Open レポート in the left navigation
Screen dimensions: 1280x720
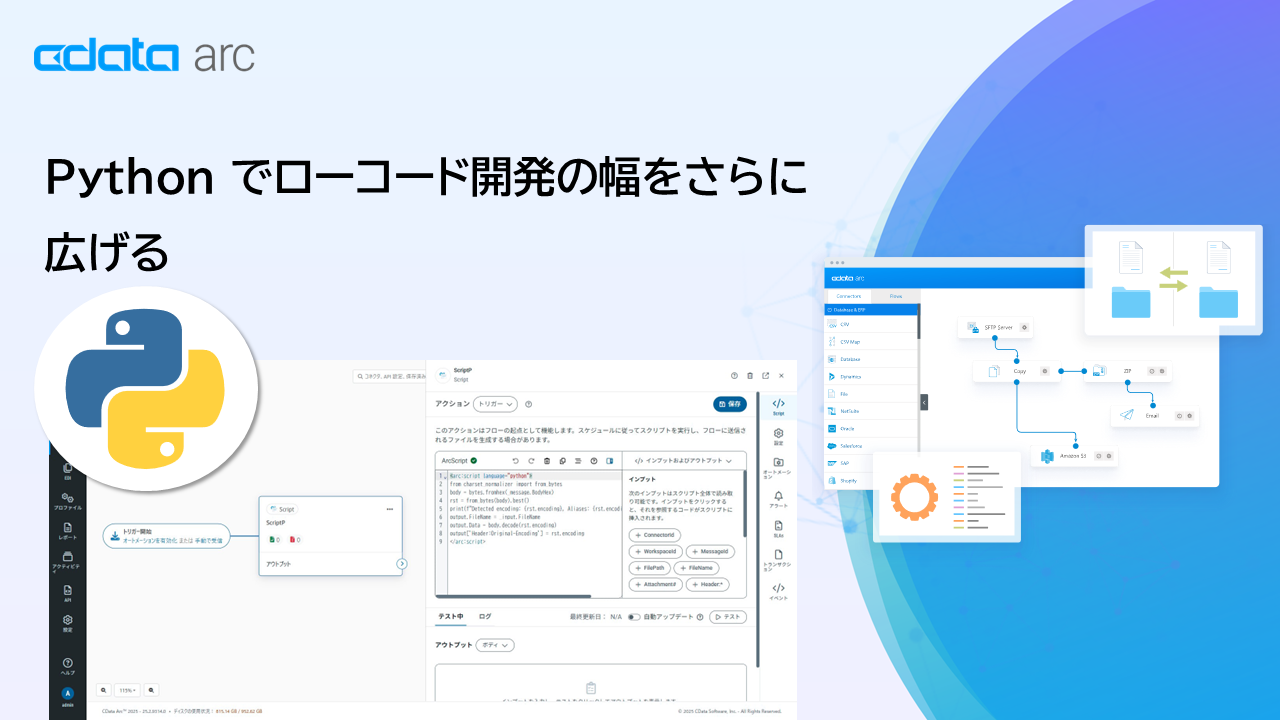coord(68,531)
